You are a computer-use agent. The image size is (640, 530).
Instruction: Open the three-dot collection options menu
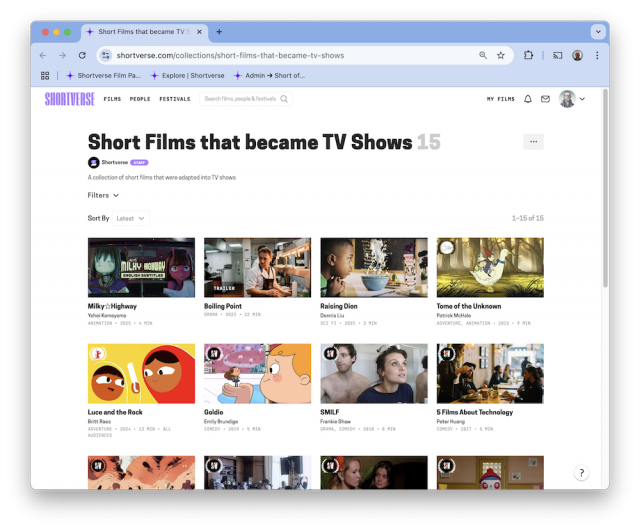(x=533, y=142)
